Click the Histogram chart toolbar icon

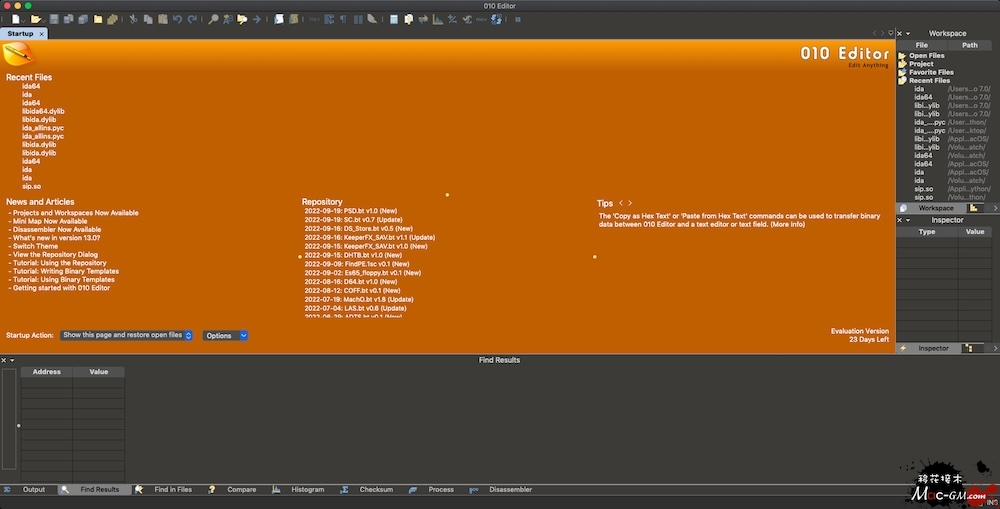point(438,19)
